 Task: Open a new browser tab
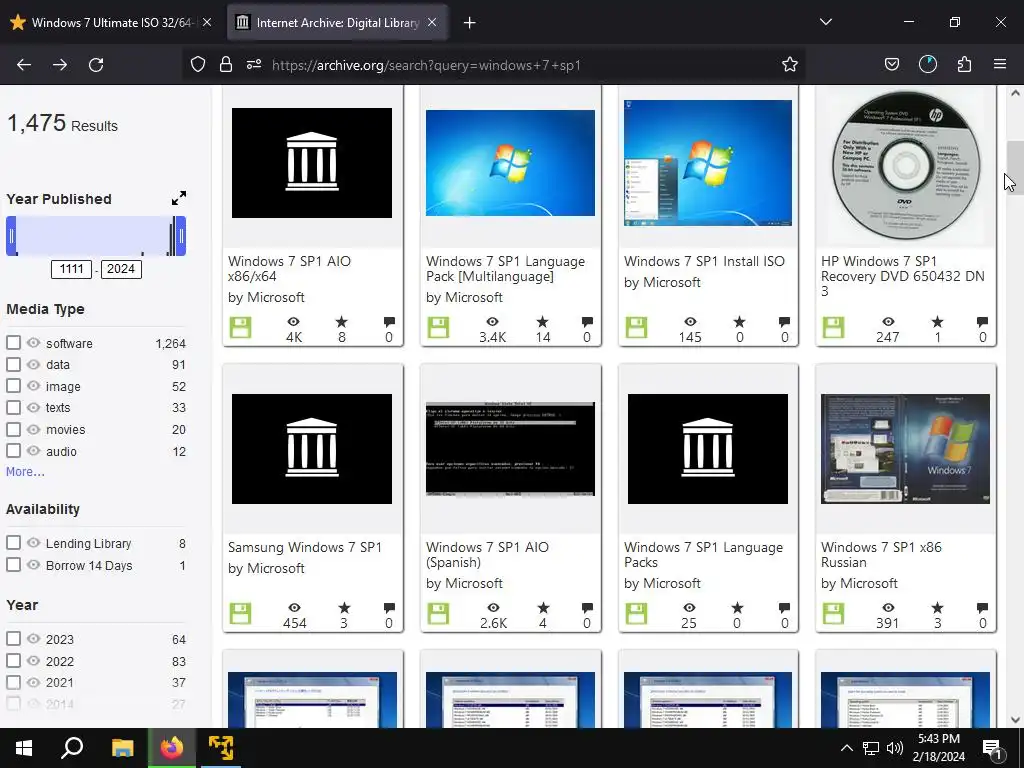470,23
